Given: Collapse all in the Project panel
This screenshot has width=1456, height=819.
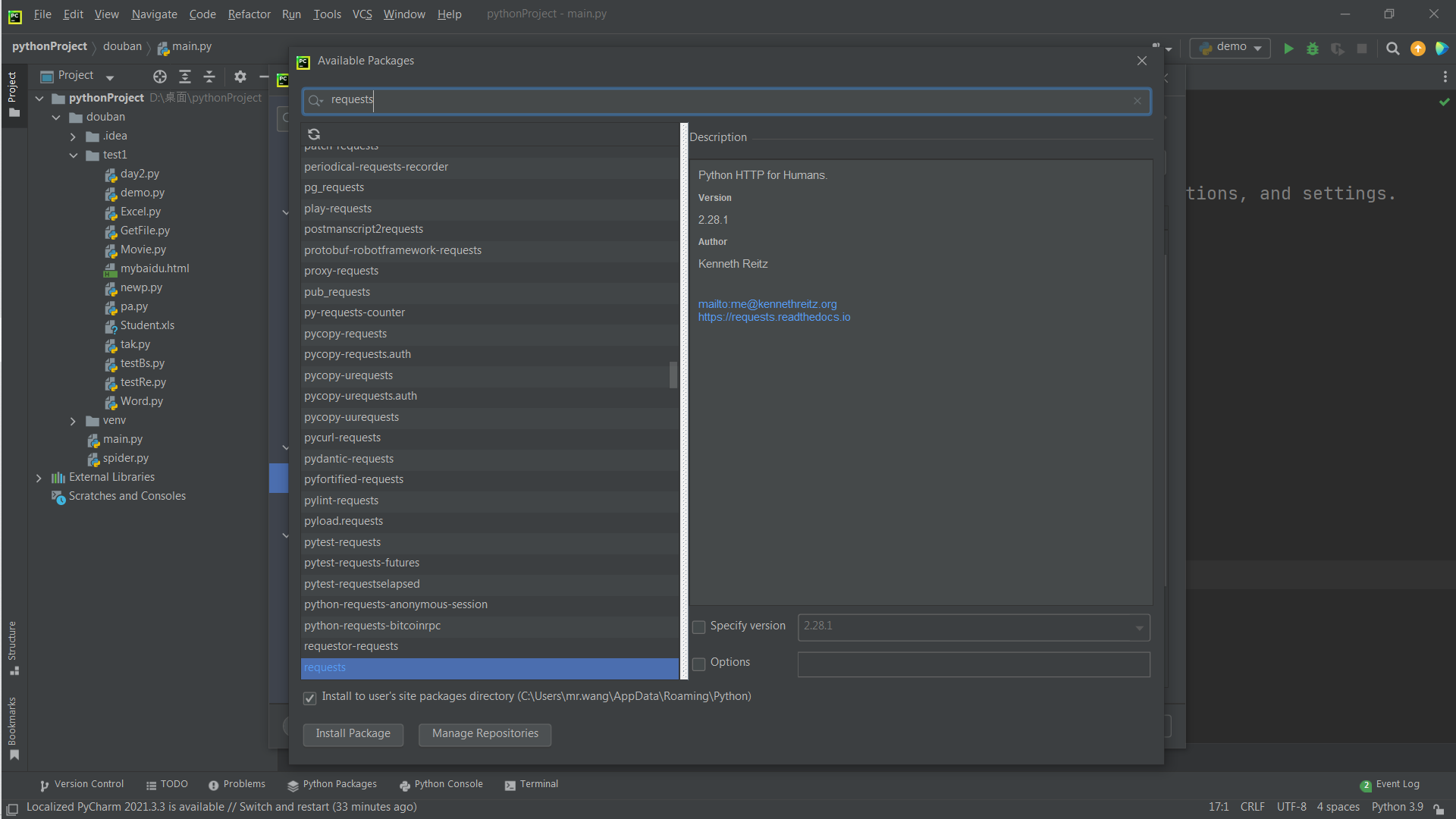Looking at the screenshot, I should 209,77.
